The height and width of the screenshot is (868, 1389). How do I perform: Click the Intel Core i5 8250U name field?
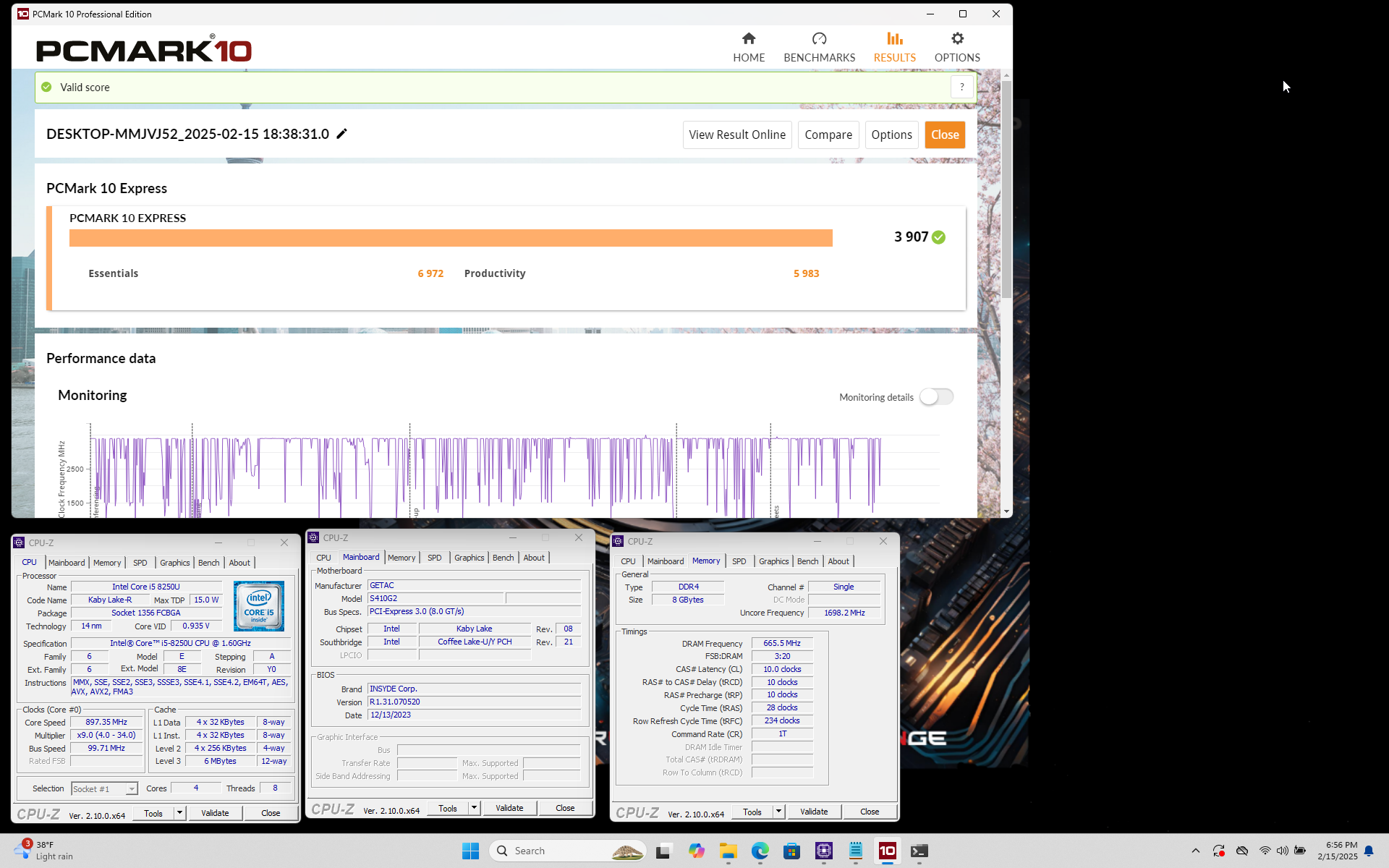[146, 587]
